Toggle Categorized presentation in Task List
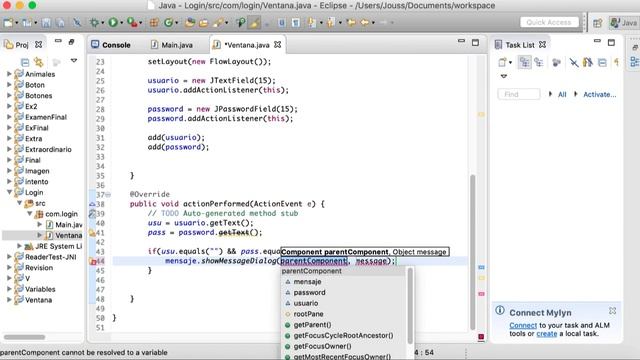 coord(524,62)
